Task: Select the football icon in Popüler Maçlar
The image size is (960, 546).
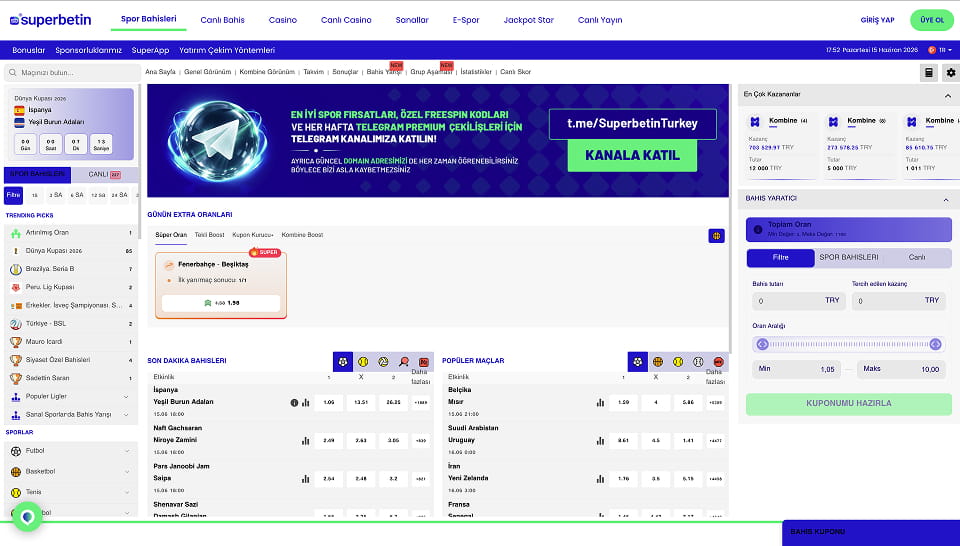Action: click(x=638, y=362)
